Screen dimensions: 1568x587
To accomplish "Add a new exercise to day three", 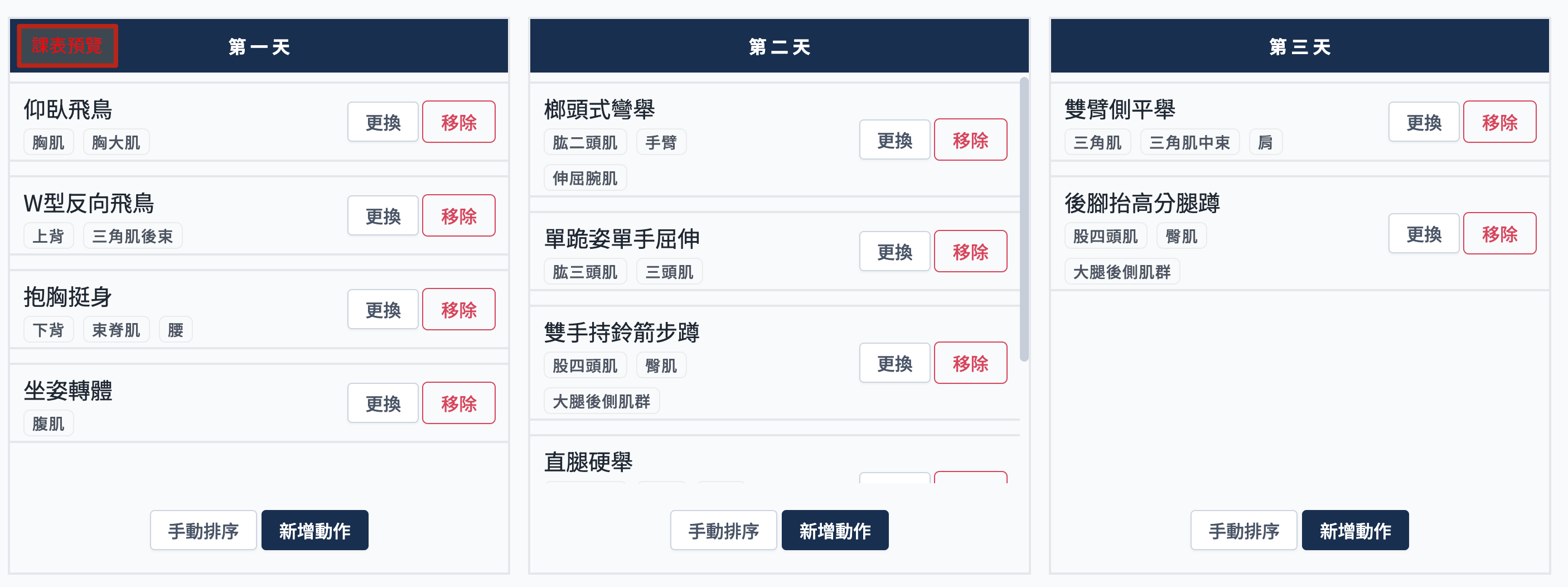I will pos(1355,531).
